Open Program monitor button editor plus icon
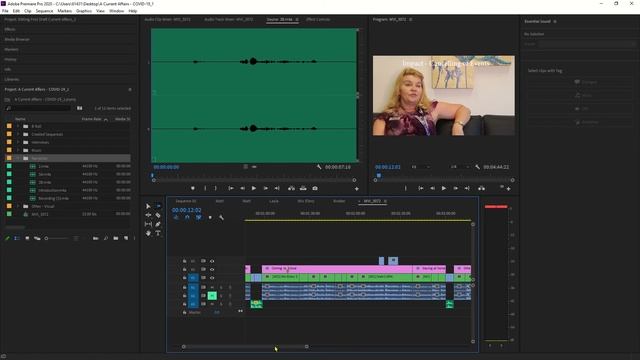The width and height of the screenshot is (640, 360). click(x=508, y=189)
